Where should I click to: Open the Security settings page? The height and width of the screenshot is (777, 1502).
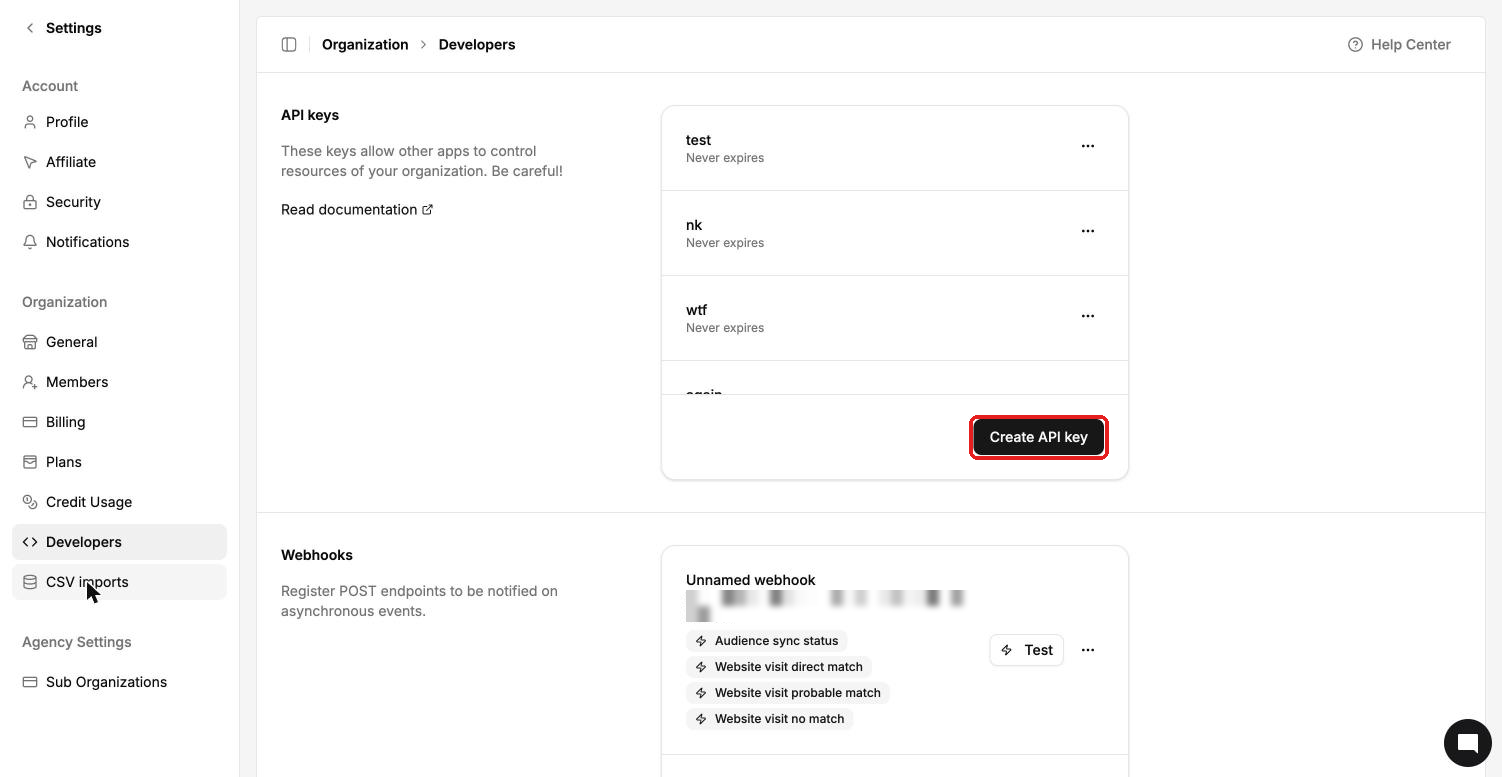coord(120,202)
